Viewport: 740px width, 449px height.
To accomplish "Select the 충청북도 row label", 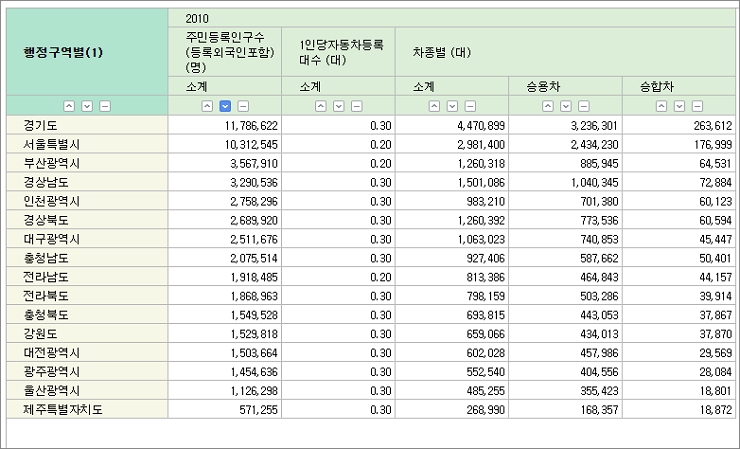I will click(x=46, y=315).
